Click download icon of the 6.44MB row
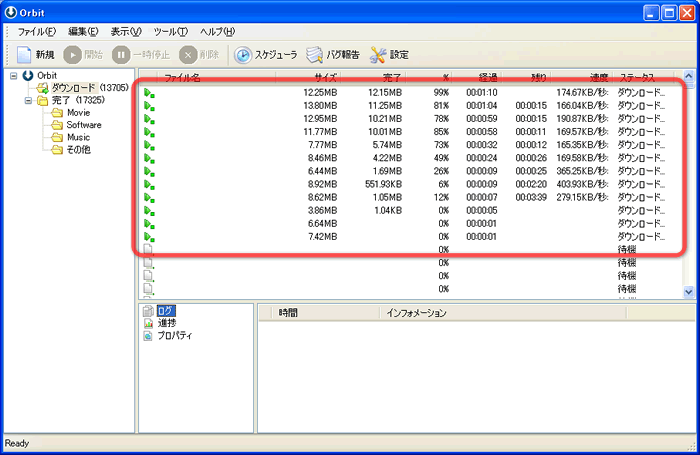Viewport: 700px width, 455px height. coord(149,171)
